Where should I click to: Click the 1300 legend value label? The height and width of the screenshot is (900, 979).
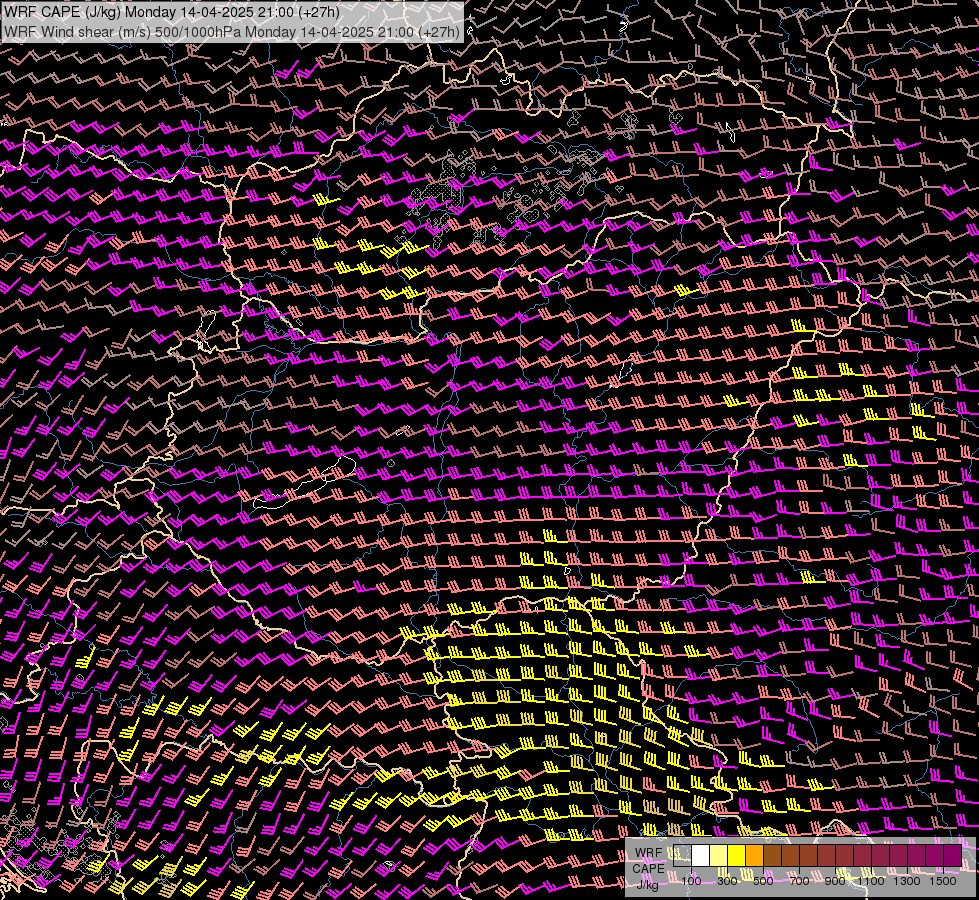(x=907, y=881)
